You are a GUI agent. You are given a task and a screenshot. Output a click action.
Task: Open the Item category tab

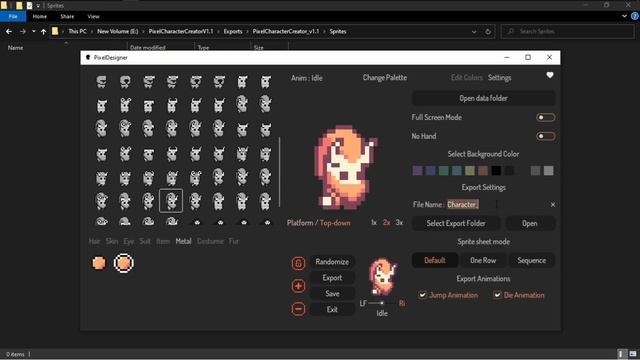(x=163, y=241)
